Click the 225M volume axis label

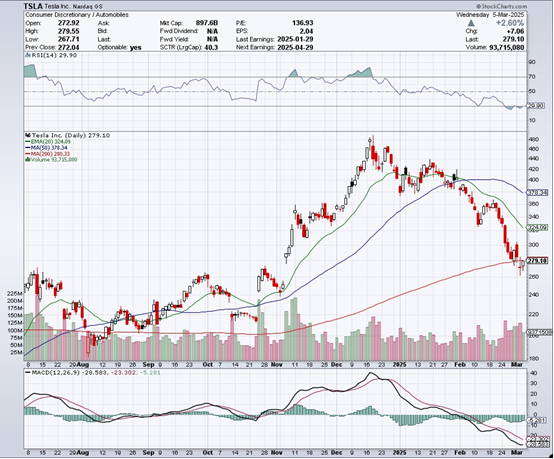15,293
